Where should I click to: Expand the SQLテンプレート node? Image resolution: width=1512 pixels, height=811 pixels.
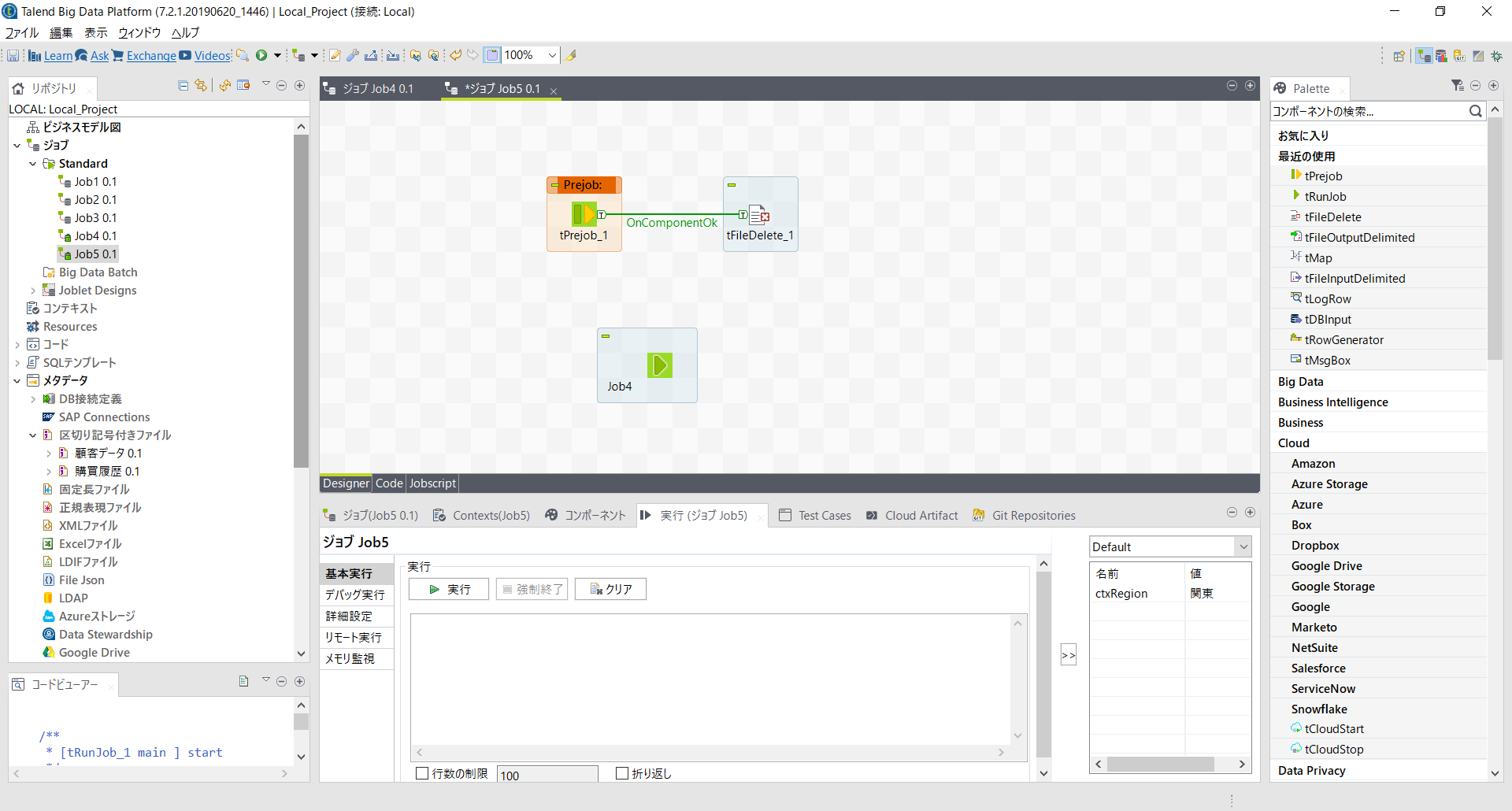click(17, 363)
